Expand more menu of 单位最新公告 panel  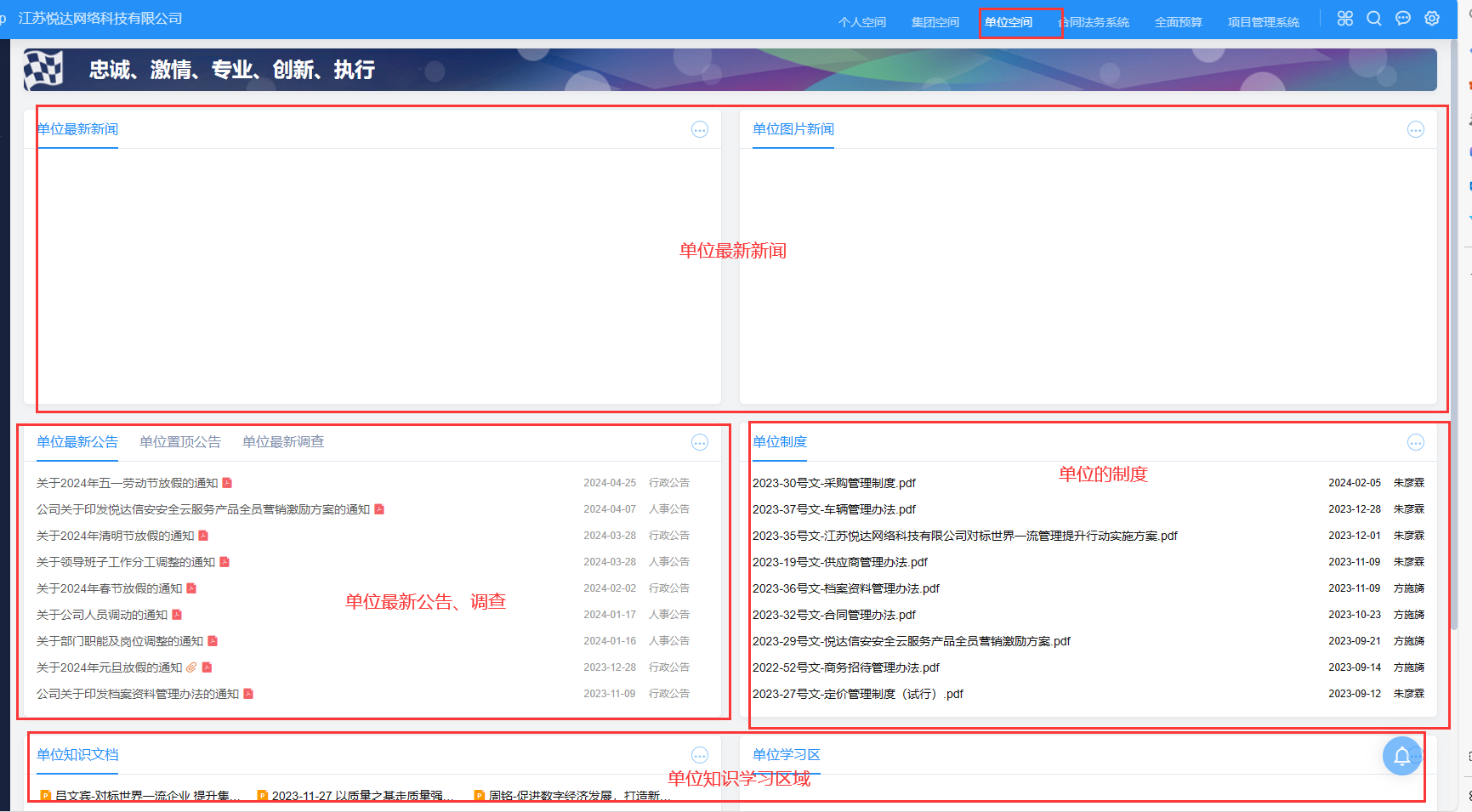(699, 442)
